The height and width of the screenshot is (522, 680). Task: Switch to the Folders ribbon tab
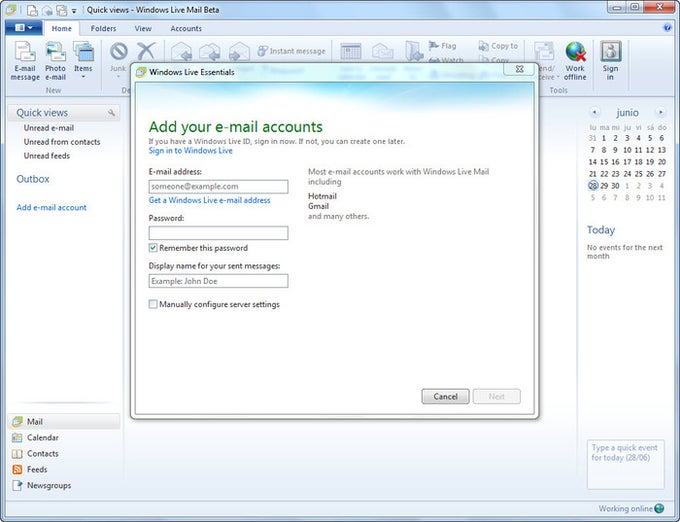[103, 29]
